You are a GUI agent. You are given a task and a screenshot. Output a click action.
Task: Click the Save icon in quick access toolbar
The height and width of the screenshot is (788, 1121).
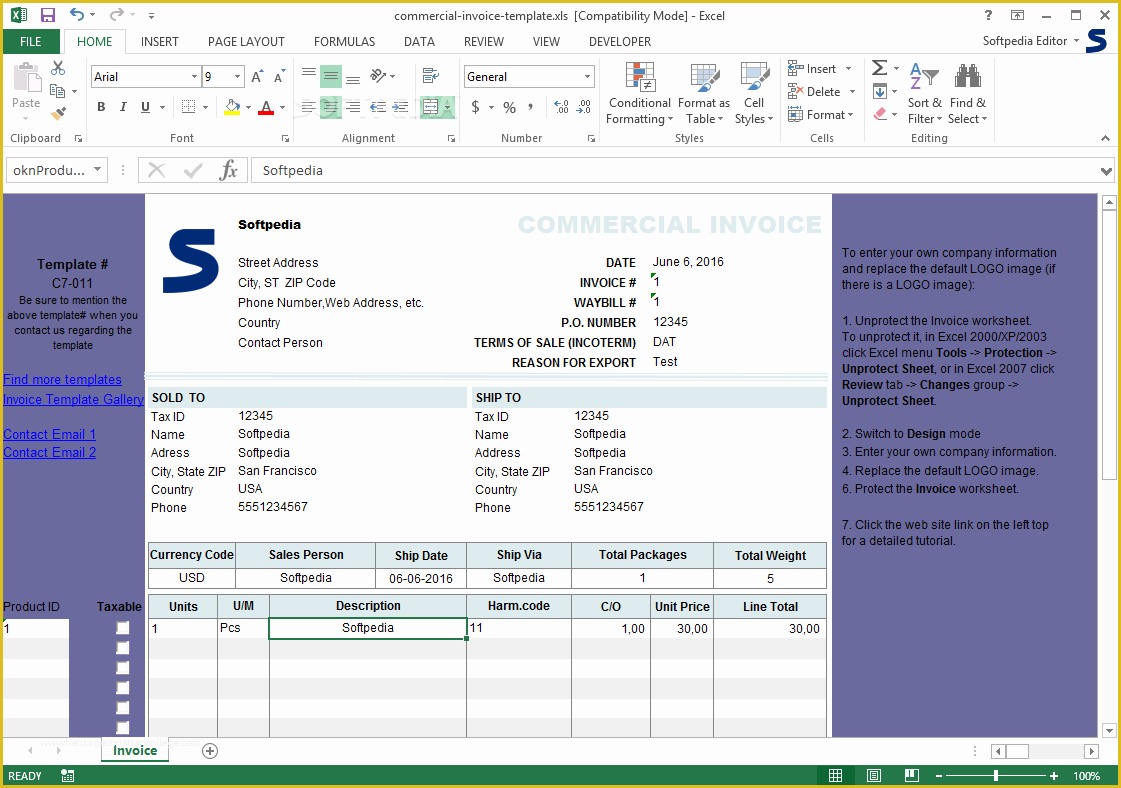point(48,15)
